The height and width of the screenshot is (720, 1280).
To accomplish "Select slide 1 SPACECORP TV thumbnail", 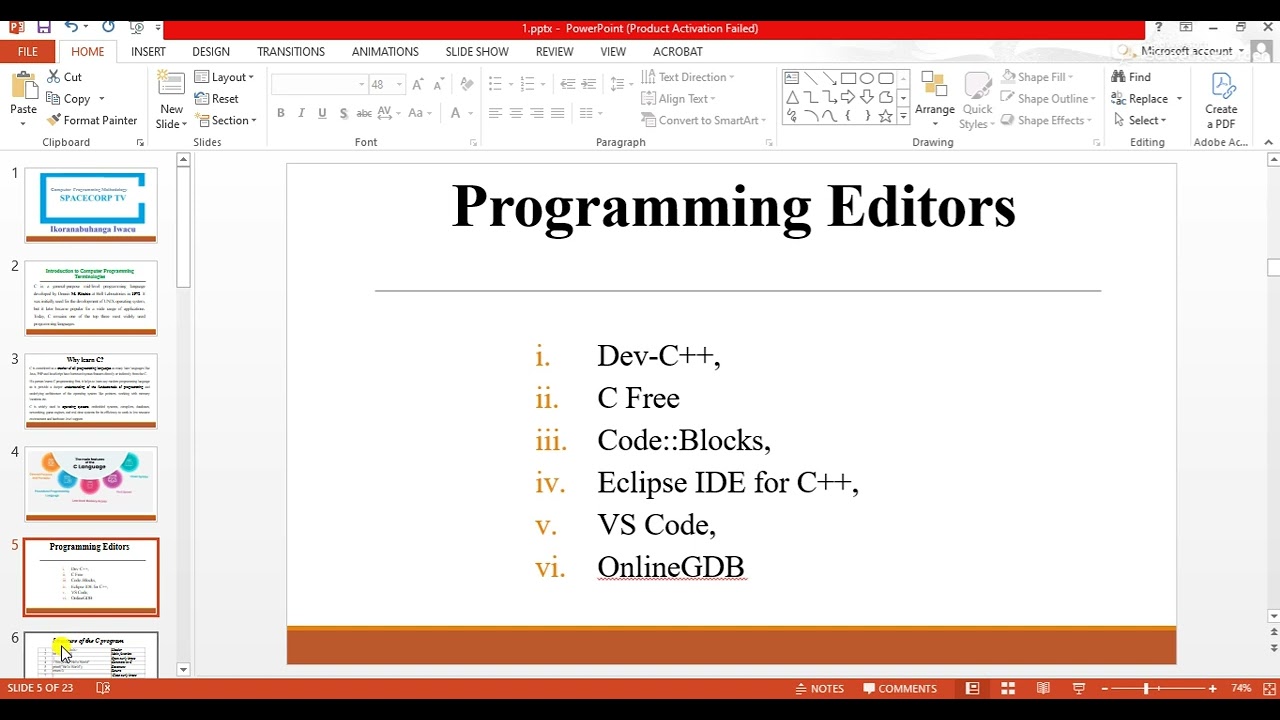I will point(91,205).
